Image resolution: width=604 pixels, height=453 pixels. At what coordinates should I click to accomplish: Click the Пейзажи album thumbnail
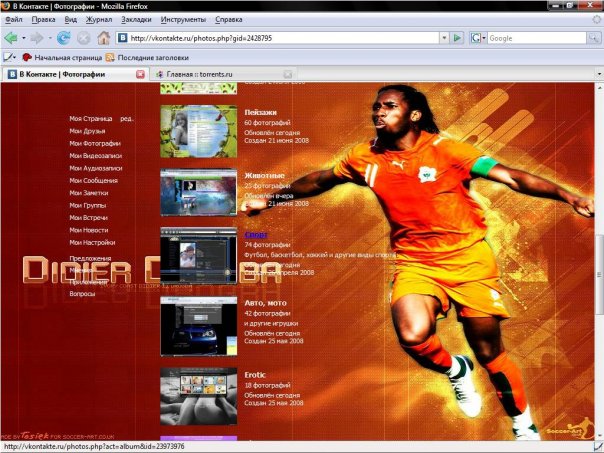pyautogui.click(x=198, y=131)
